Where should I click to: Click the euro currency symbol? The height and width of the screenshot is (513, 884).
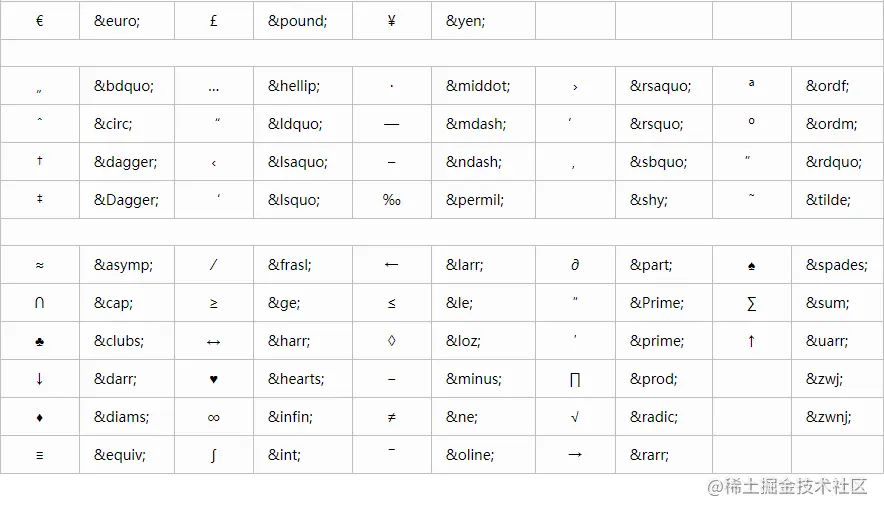pyautogui.click(x=39, y=20)
